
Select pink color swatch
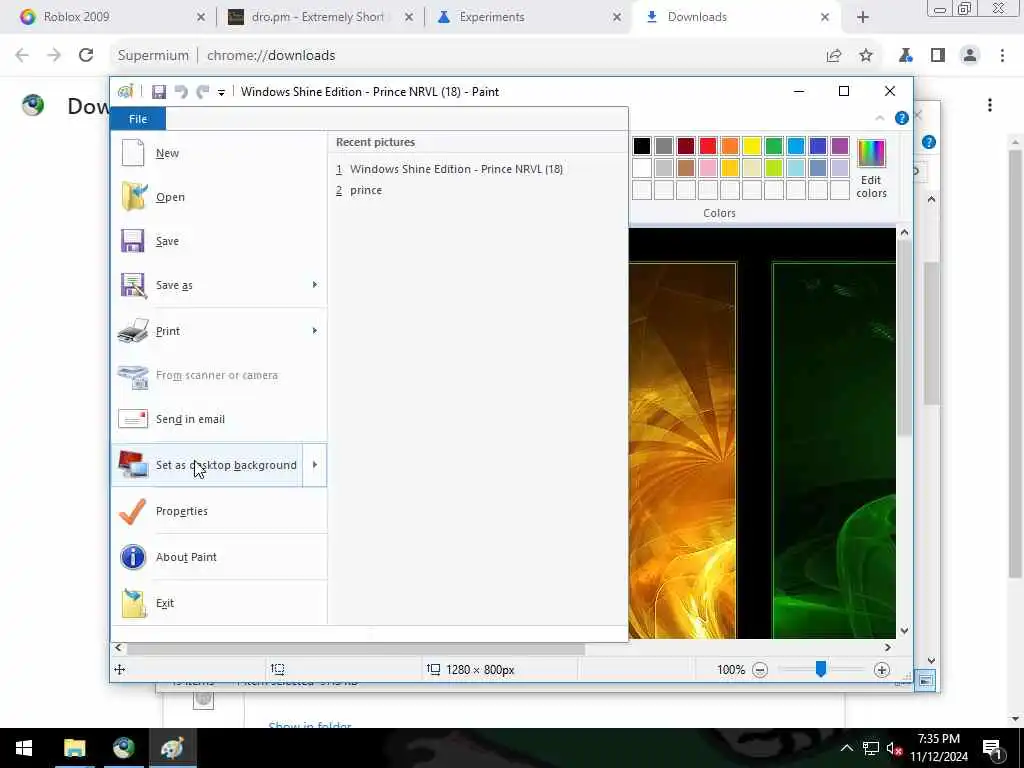tap(708, 168)
